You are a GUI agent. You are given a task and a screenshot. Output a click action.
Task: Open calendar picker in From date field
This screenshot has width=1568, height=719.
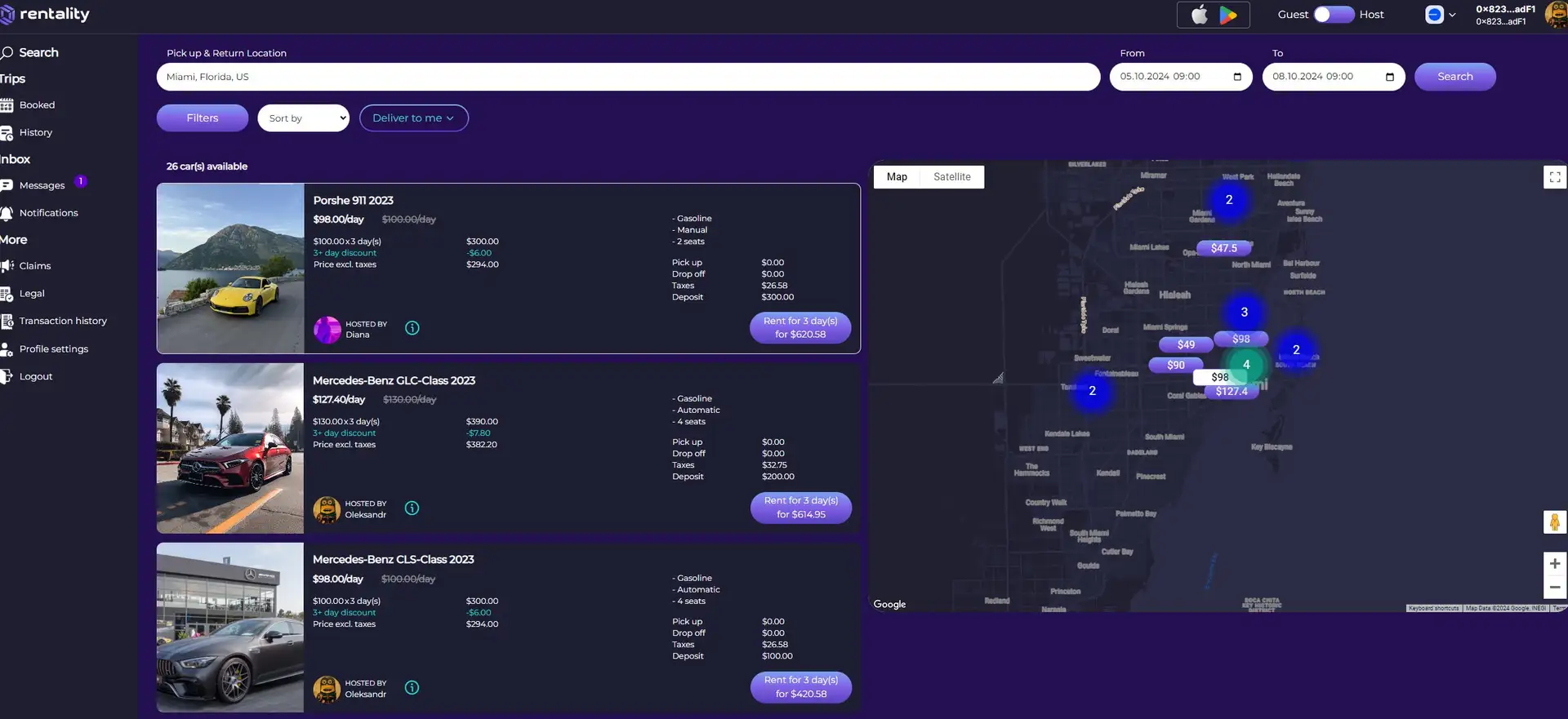pyautogui.click(x=1237, y=77)
